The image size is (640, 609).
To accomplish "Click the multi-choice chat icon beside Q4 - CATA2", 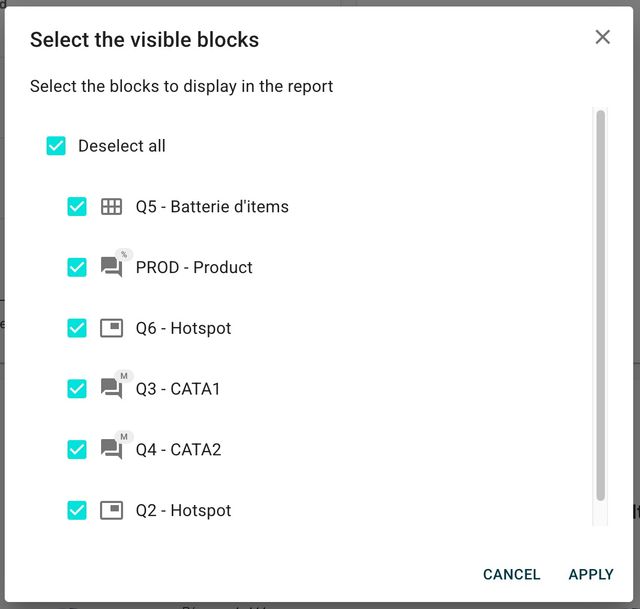I will pos(112,449).
